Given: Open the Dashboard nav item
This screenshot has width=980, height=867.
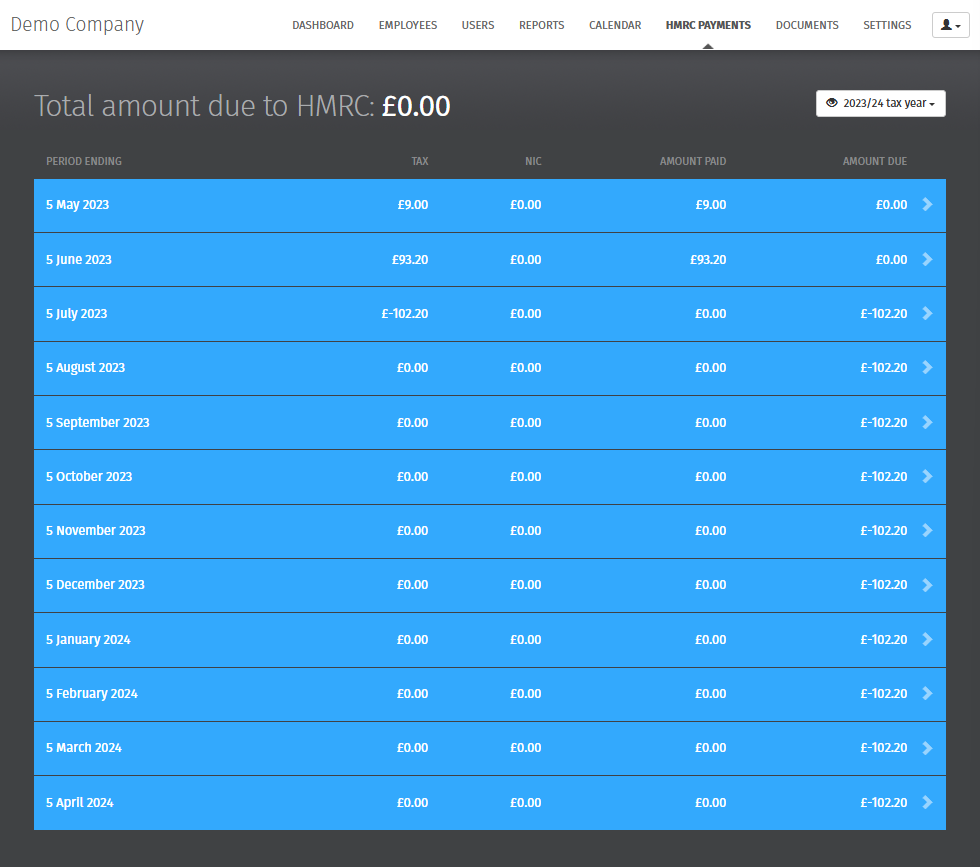Looking at the screenshot, I should click(322, 25).
